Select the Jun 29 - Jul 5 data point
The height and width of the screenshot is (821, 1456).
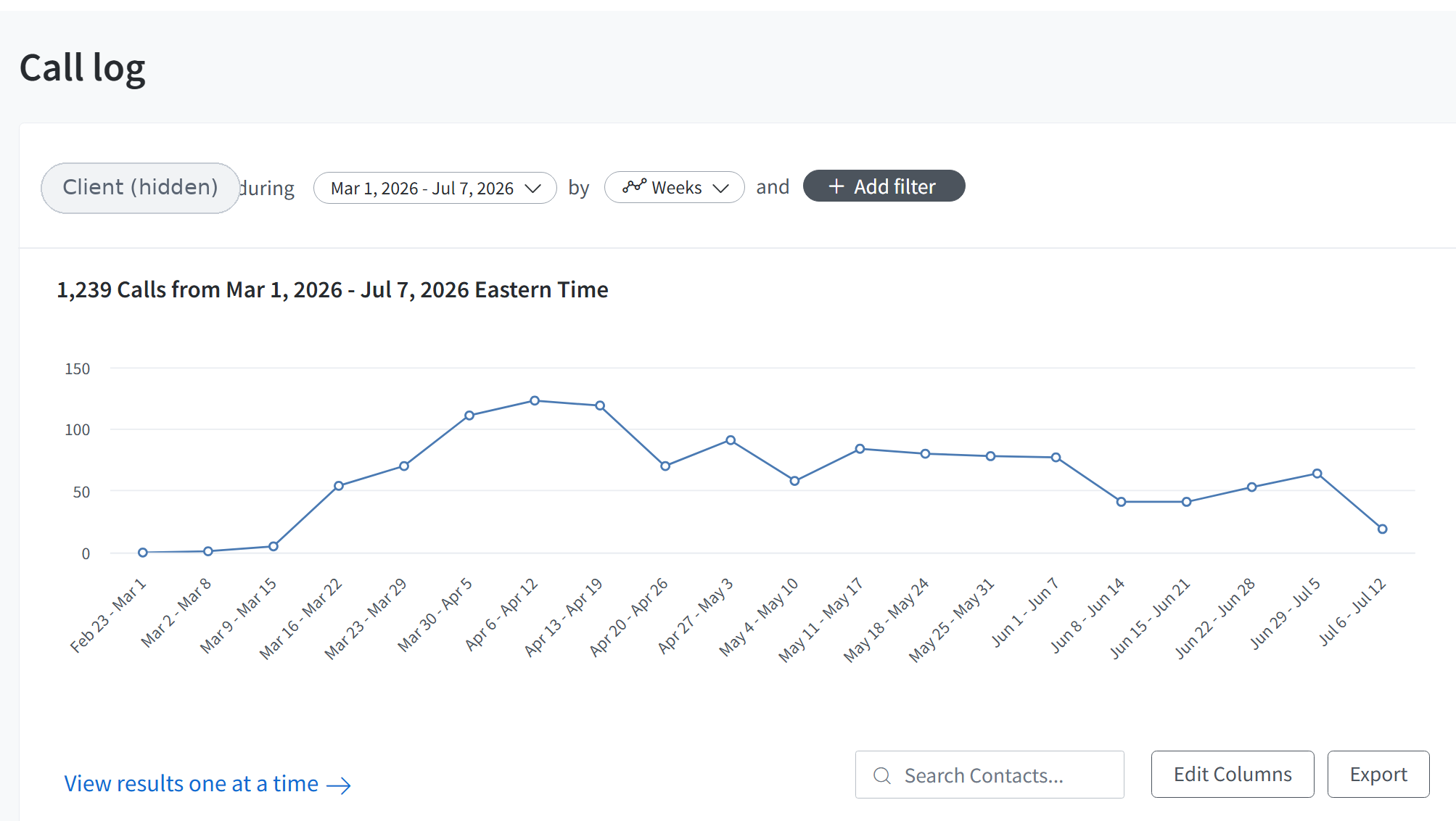[1317, 474]
